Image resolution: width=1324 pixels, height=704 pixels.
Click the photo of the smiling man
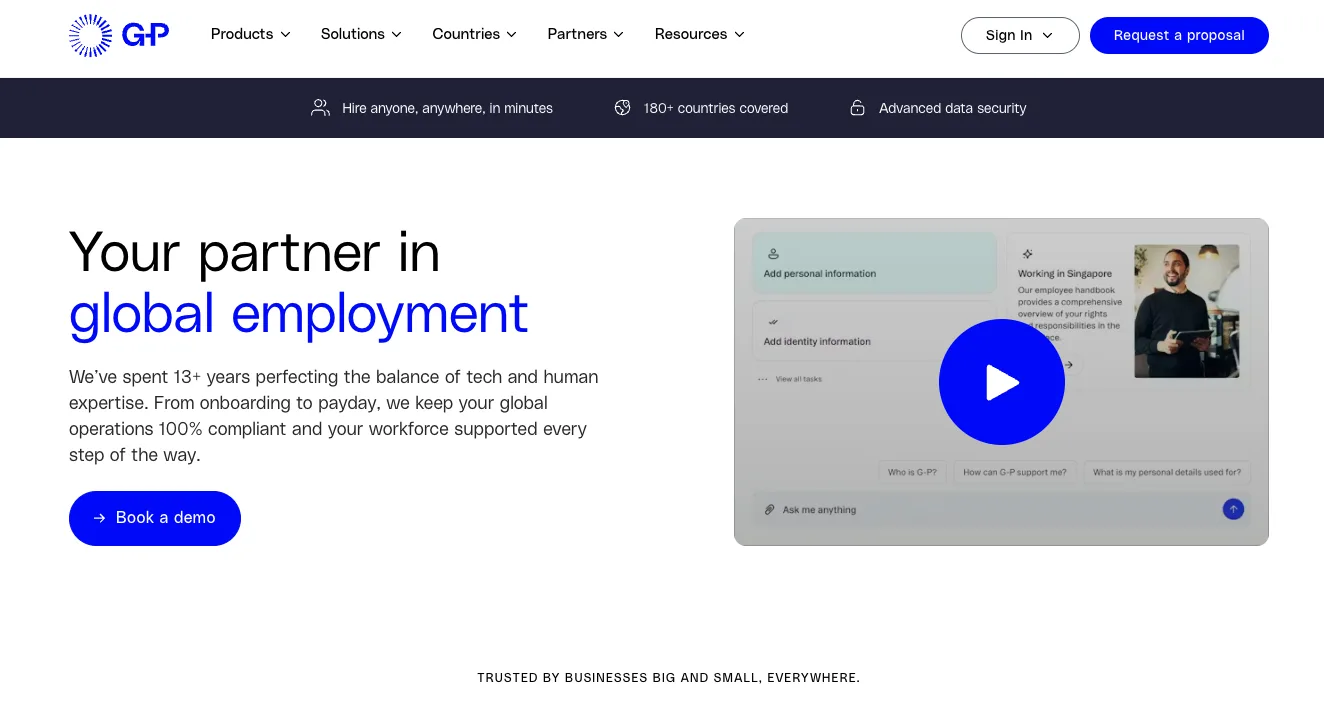[x=1187, y=311]
